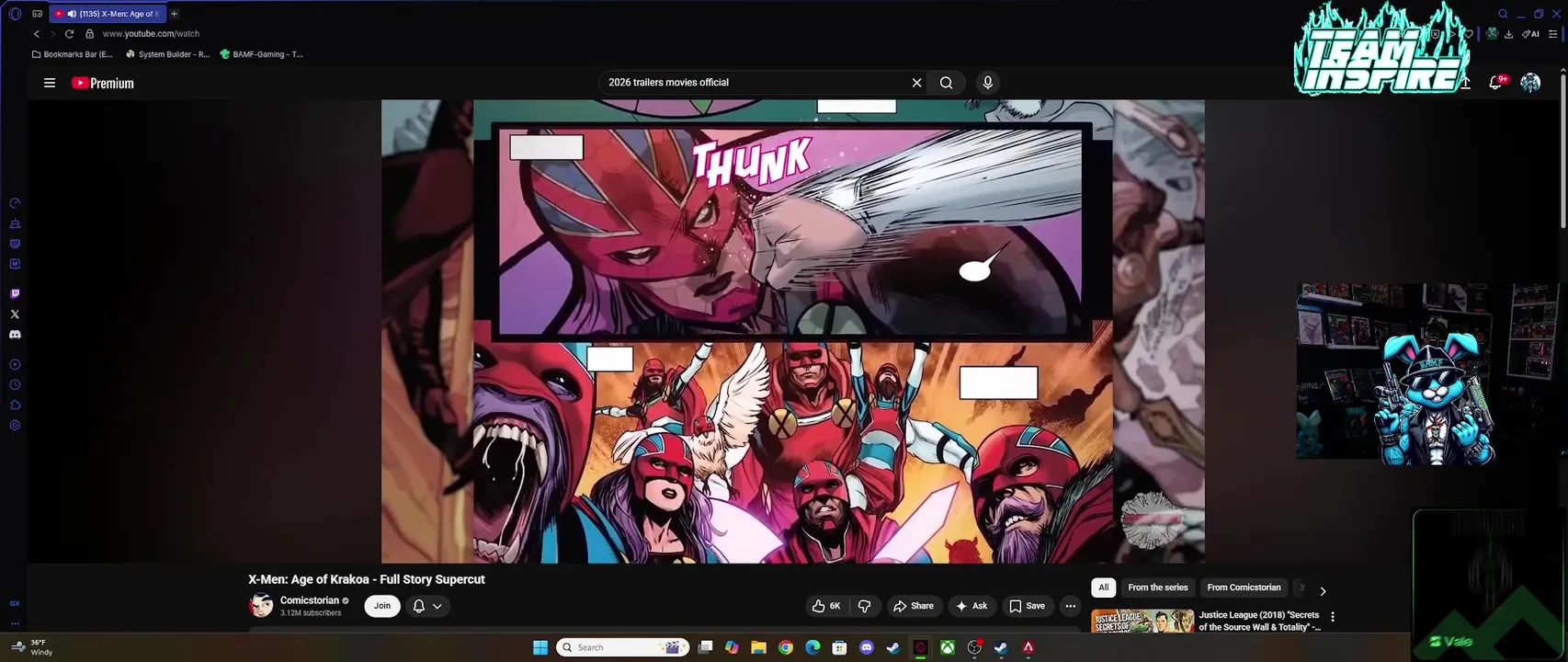Reload the page with the refresh icon

[69, 34]
